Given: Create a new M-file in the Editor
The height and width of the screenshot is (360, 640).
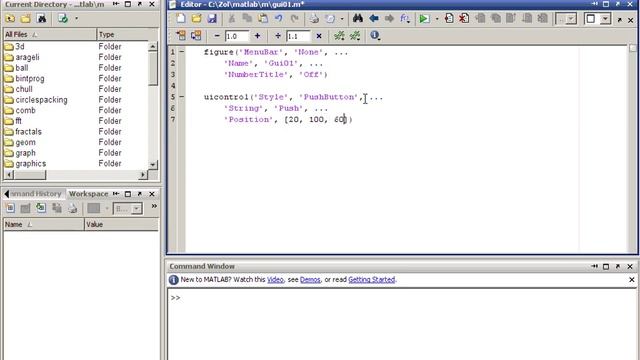Looking at the screenshot, I should [x=180, y=18].
